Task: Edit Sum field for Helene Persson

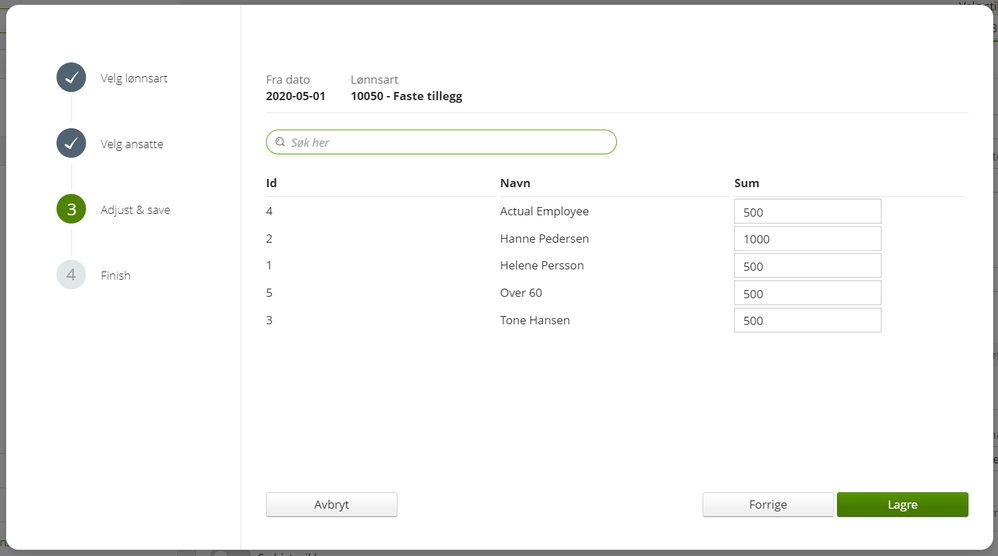Action: (807, 266)
